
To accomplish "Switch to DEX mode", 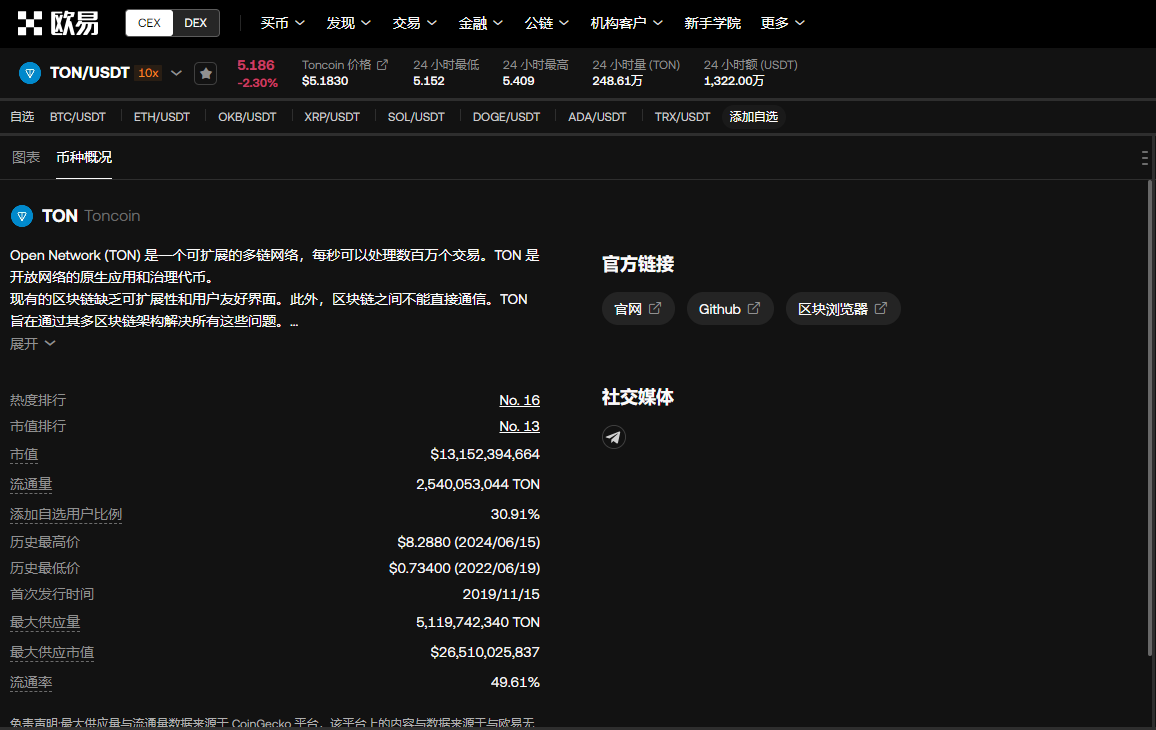I will [x=196, y=23].
